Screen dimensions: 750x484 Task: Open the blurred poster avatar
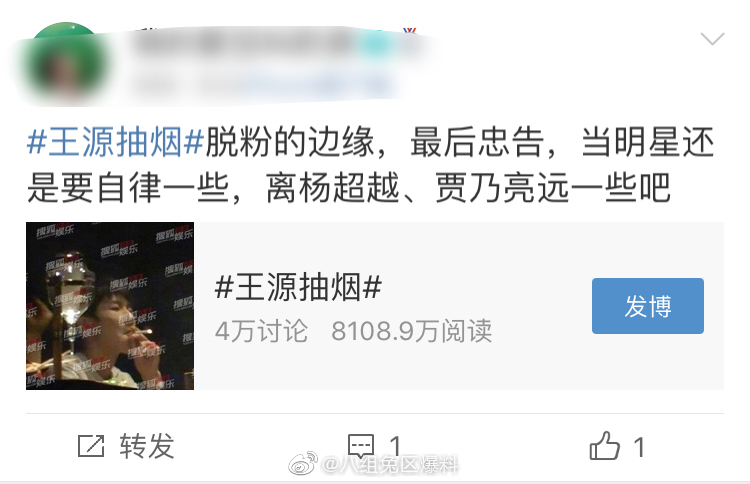[x=66, y=64]
